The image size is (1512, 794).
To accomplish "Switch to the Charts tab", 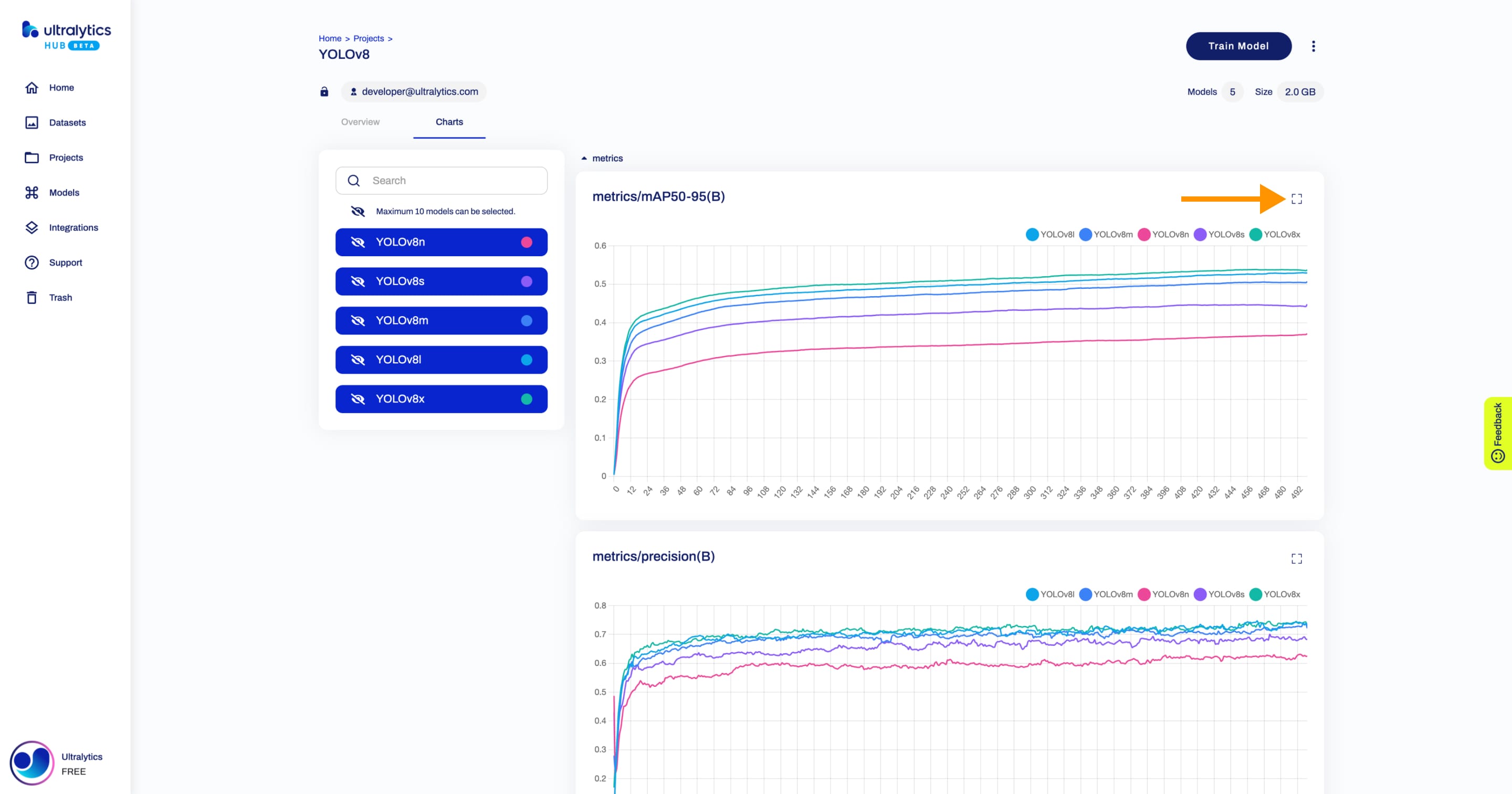I will (x=448, y=122).
